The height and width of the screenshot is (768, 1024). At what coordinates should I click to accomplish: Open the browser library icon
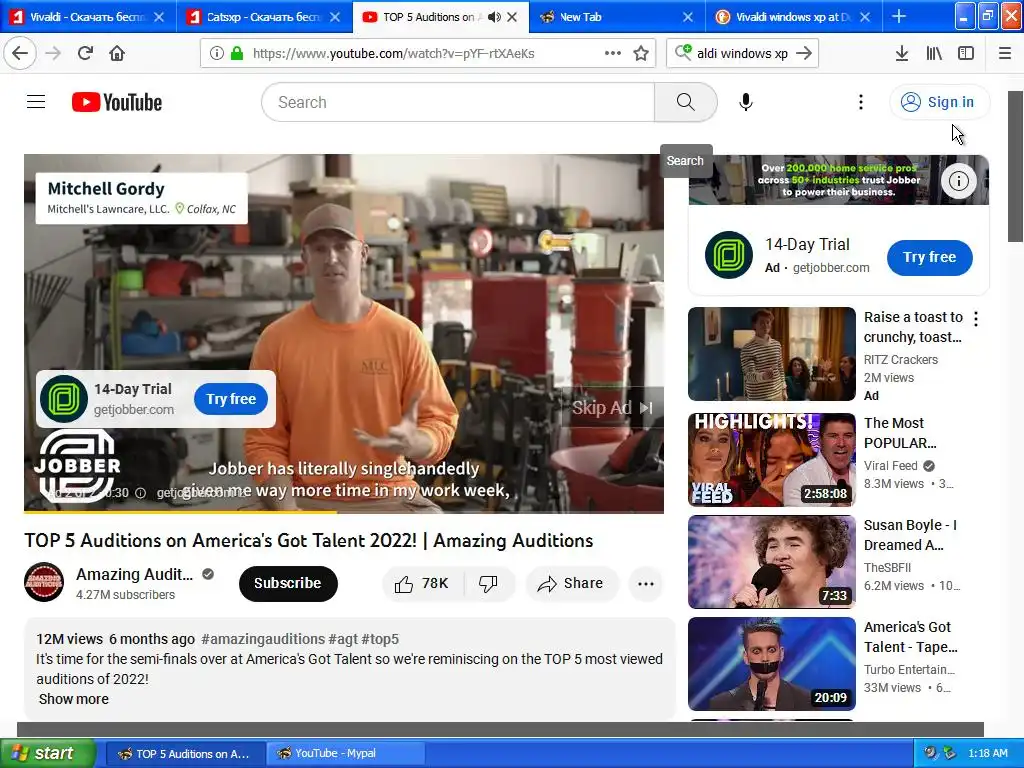click(x=934, y=54)
